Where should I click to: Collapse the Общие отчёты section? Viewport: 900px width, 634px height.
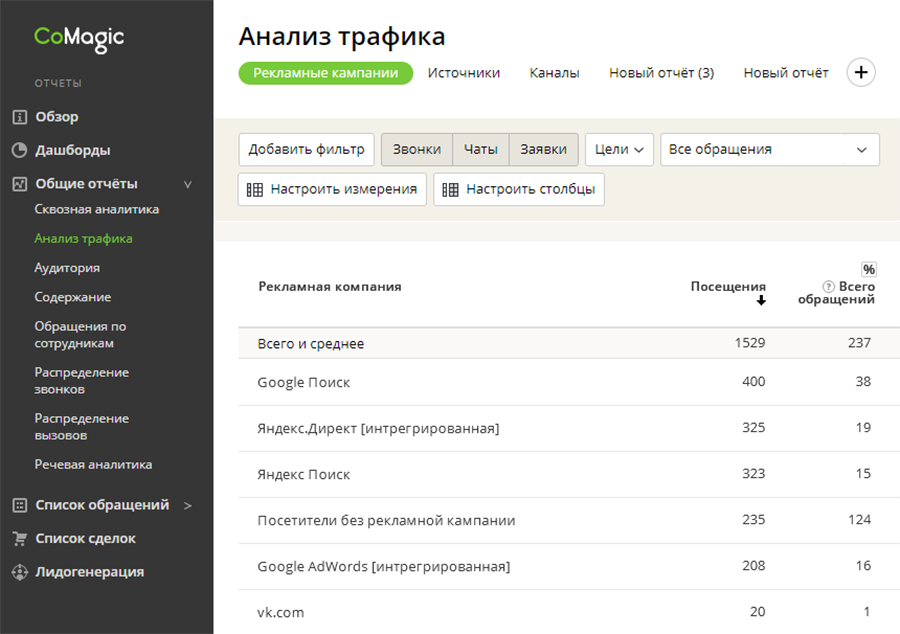click(187, 184)
